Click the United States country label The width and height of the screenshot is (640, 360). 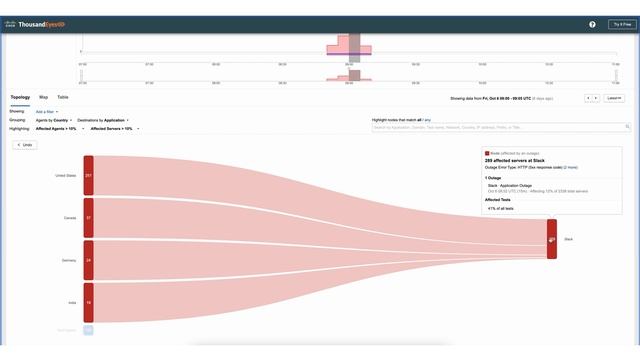click(66, 176)
